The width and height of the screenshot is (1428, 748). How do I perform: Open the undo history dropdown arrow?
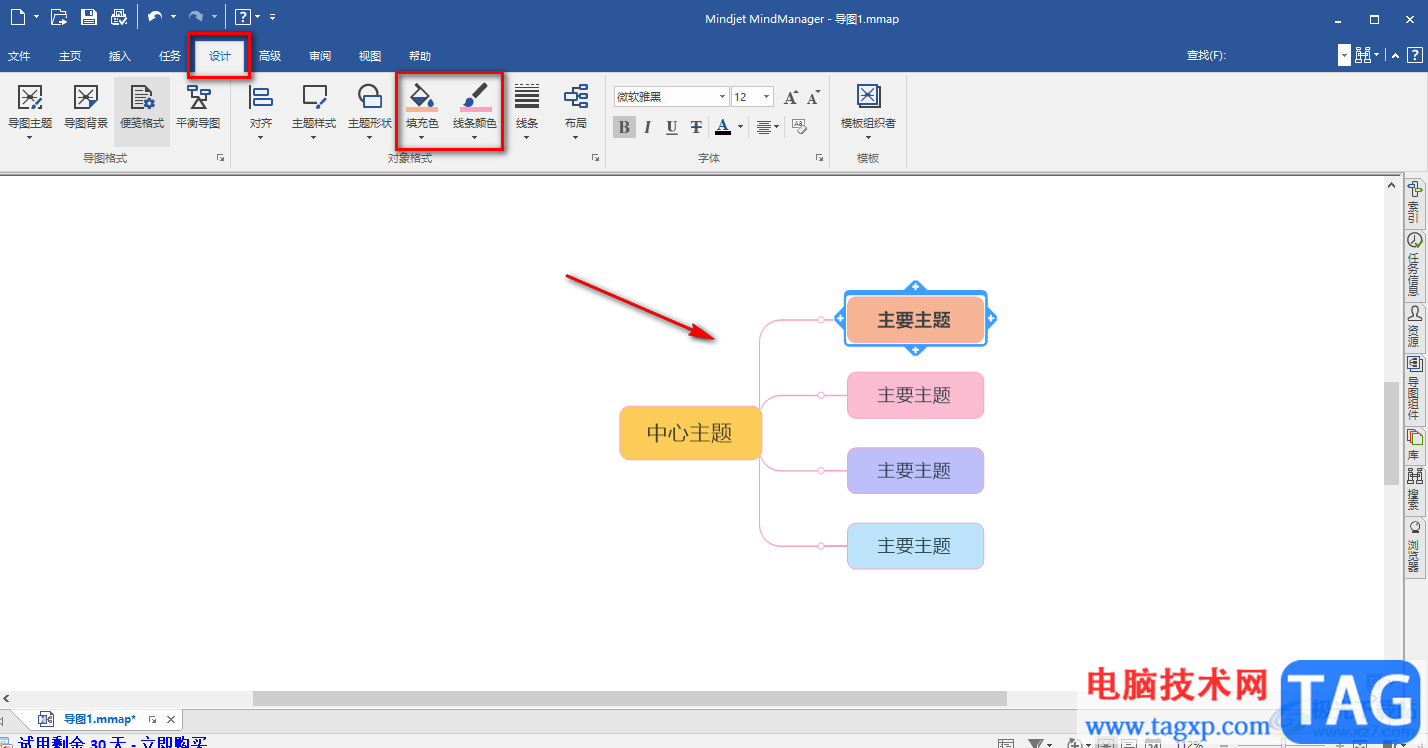coord(174,16)
